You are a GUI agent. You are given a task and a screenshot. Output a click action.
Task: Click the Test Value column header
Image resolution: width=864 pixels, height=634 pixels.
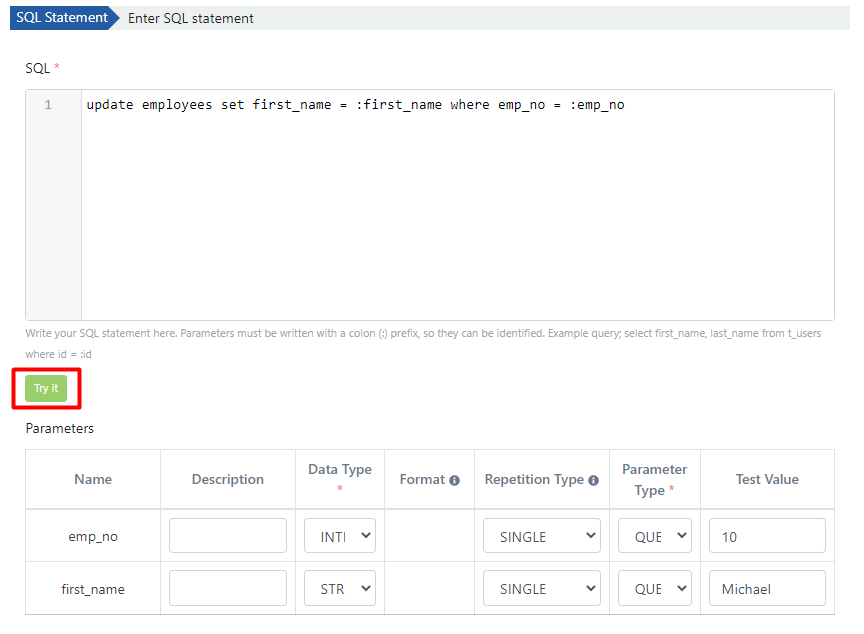click(767, 479)
